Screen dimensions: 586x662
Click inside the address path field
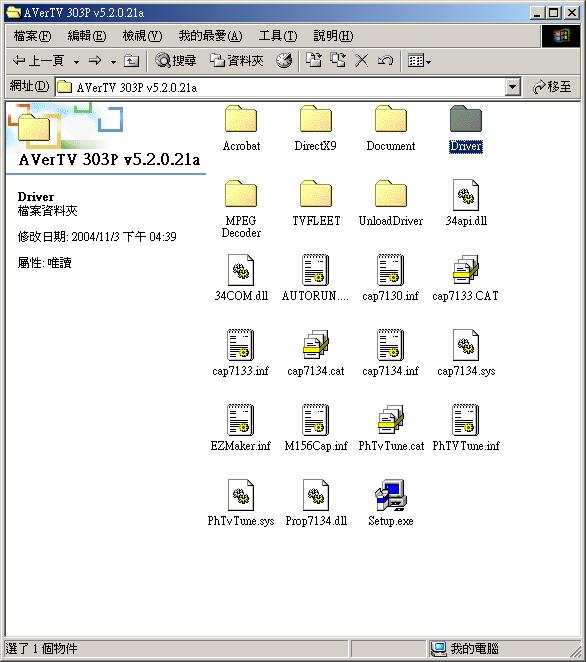pos(280,87)
